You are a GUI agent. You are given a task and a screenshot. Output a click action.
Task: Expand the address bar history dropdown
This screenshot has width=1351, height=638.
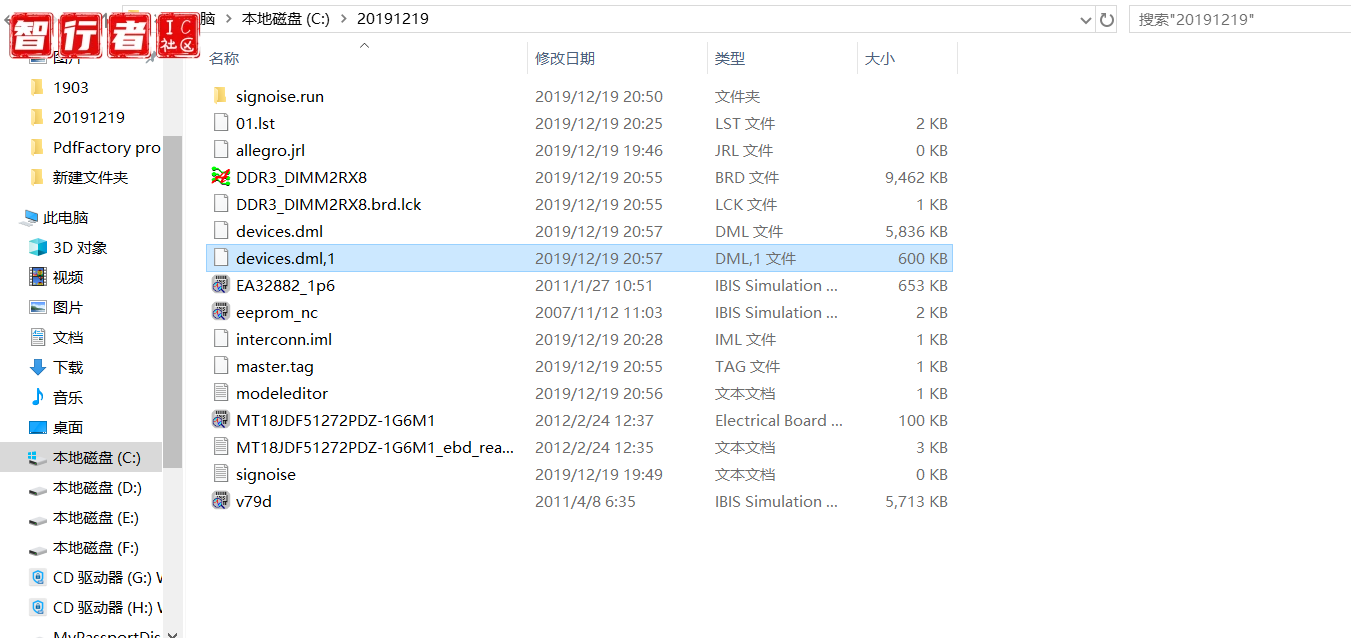[1086, 19]
